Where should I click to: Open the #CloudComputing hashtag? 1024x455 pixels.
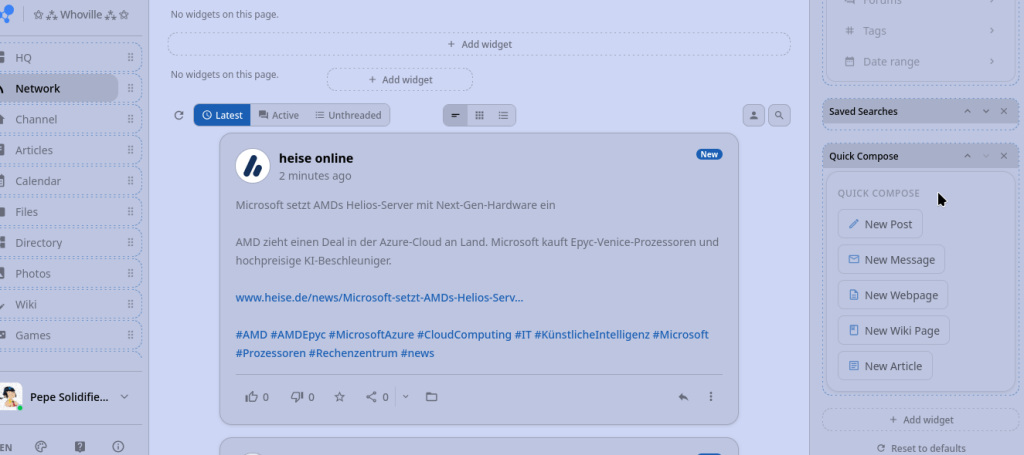(464, 335)
